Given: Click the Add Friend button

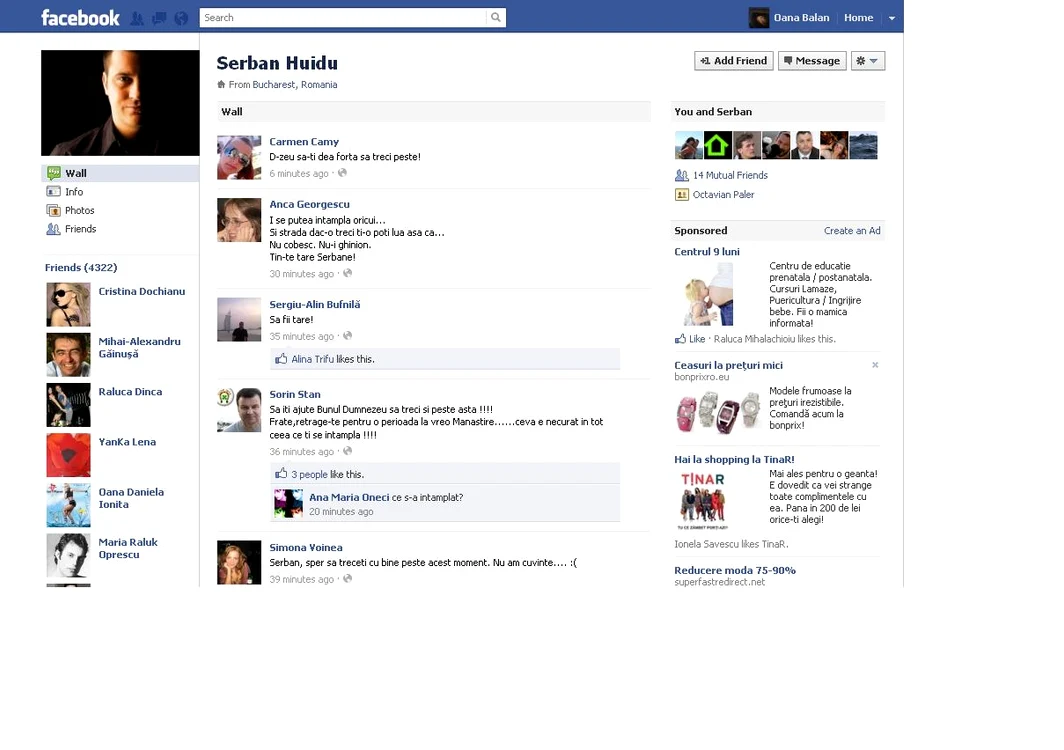Looking at the screenshot, I should [x=734, y=61].
